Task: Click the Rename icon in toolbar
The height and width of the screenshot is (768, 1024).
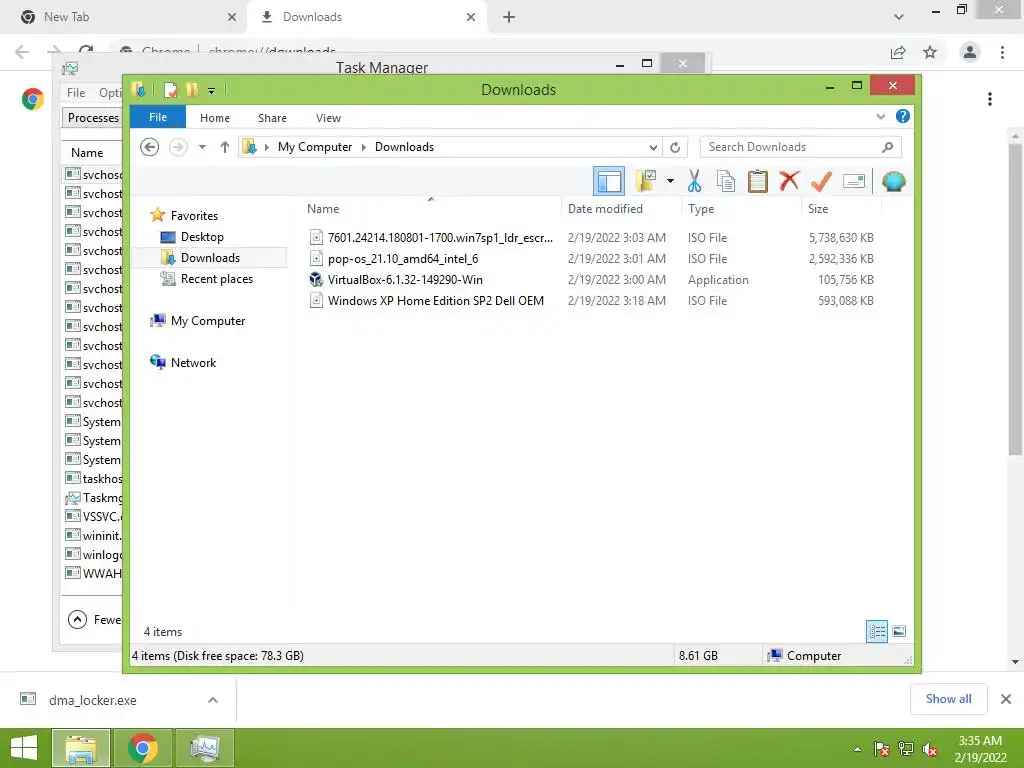Action: pos(854,181)
